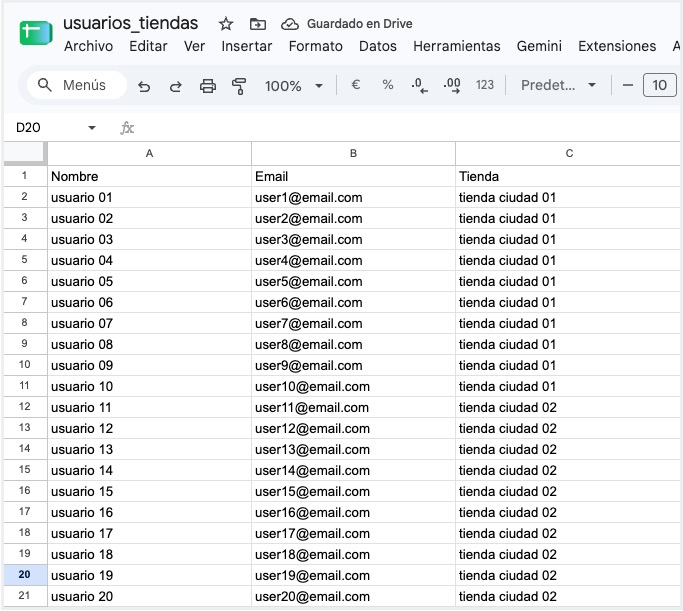683x611 pixels.
Task: Open the Extensiones menu
Action: [x=617, y=46]
